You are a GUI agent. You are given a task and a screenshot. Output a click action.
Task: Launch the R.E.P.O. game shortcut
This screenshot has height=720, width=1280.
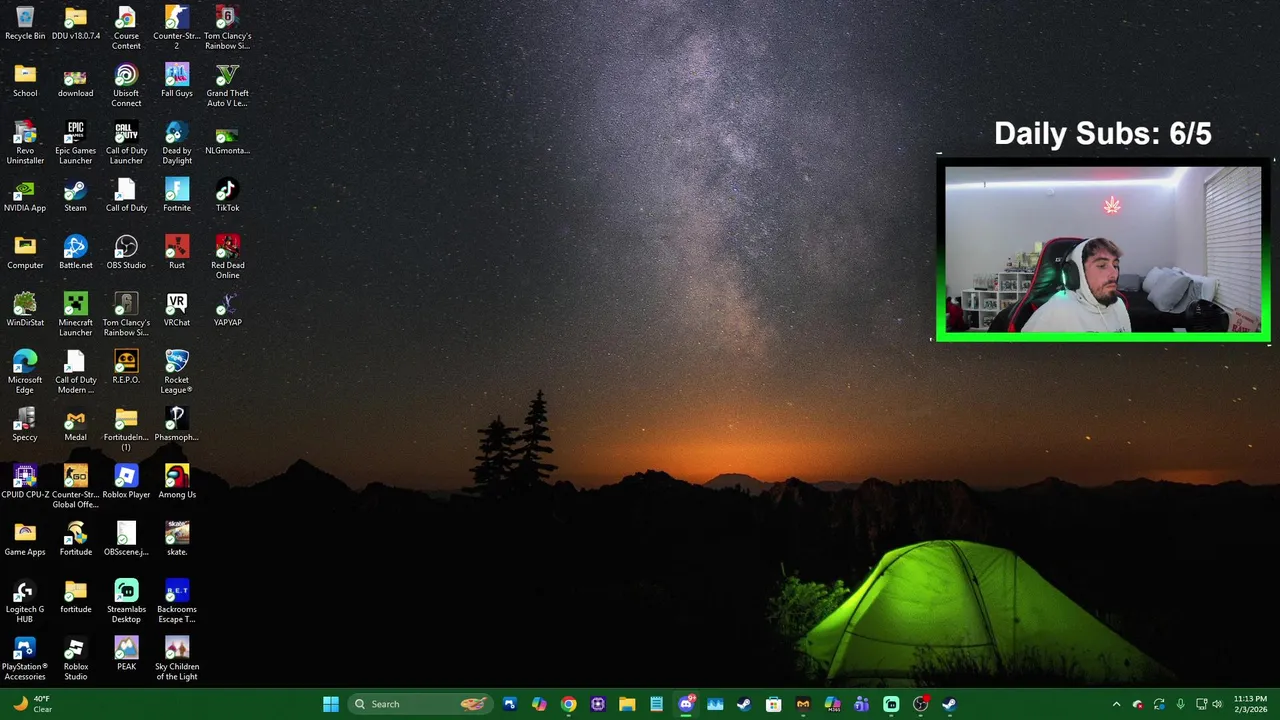126,368
